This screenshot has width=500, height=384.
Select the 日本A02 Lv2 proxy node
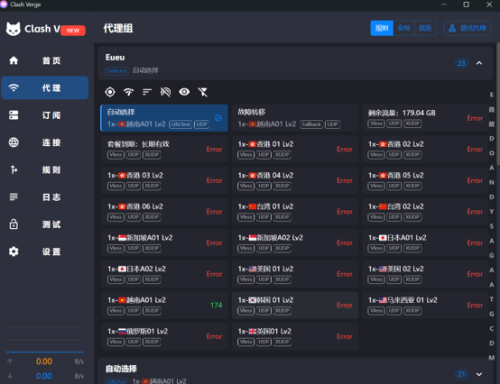pyautogui.click(x=165, y=274)
